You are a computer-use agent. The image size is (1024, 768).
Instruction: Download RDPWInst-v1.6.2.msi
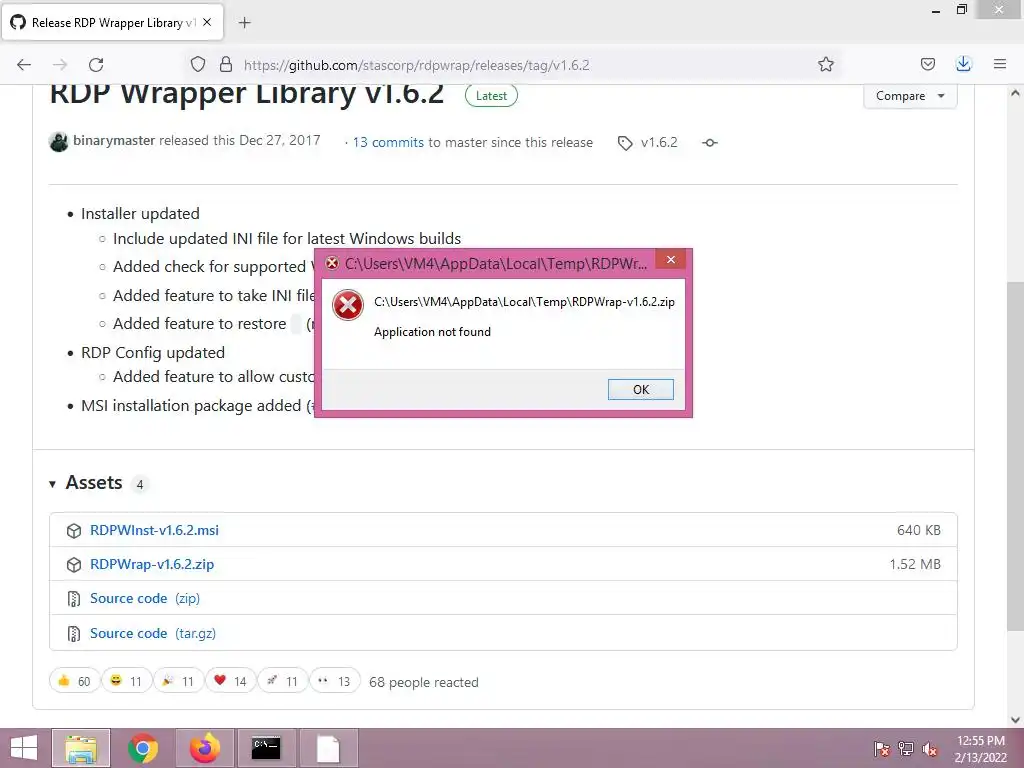154,530
